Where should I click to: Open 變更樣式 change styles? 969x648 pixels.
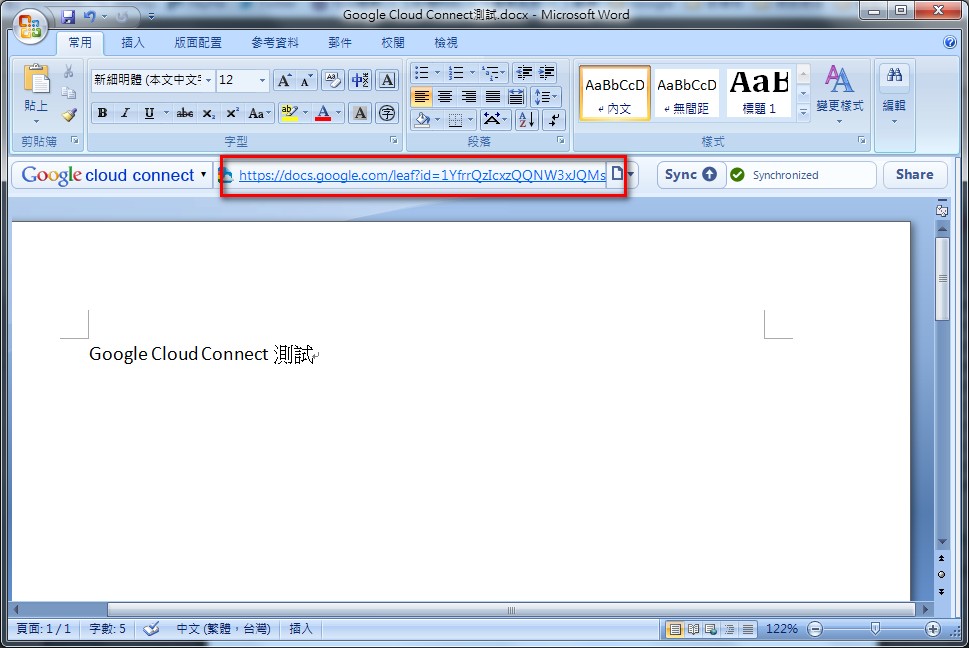pyautogui.click(x=839, y=93)
